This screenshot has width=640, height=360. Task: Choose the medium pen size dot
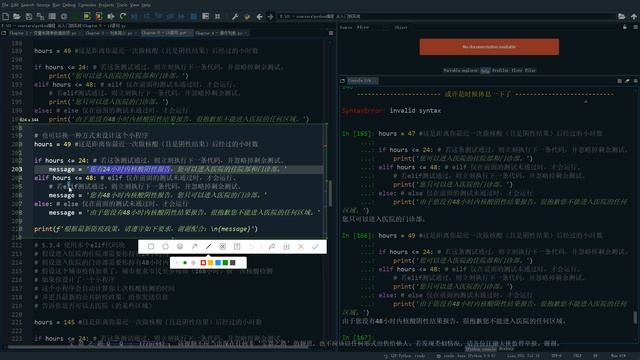coord(185,263)
